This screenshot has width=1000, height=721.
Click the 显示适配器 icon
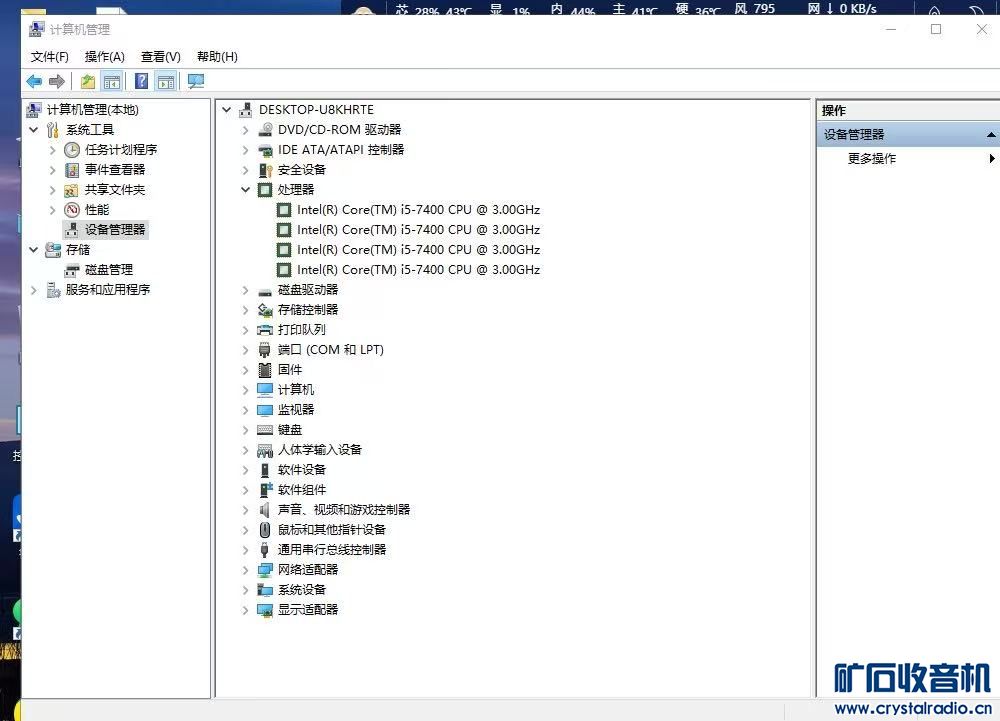(265, 610)
